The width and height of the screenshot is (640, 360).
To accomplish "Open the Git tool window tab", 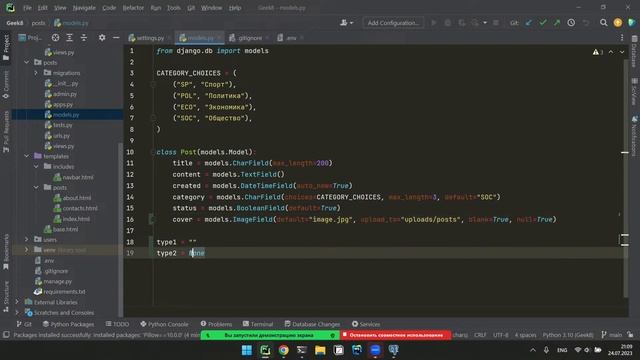I will click(24, 324).
